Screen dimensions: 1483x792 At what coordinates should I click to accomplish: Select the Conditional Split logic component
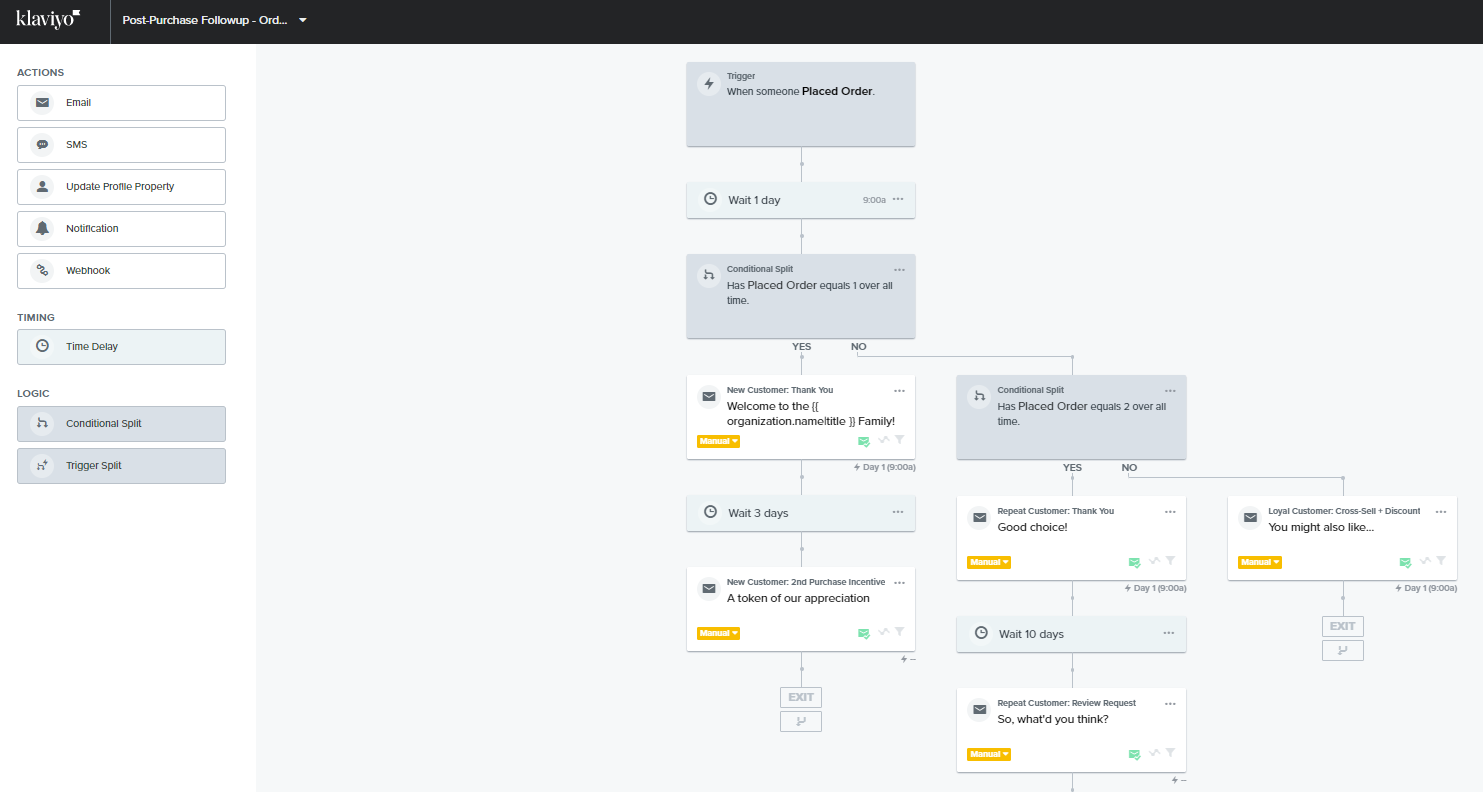pyautogui.click(x=121, y=424)
